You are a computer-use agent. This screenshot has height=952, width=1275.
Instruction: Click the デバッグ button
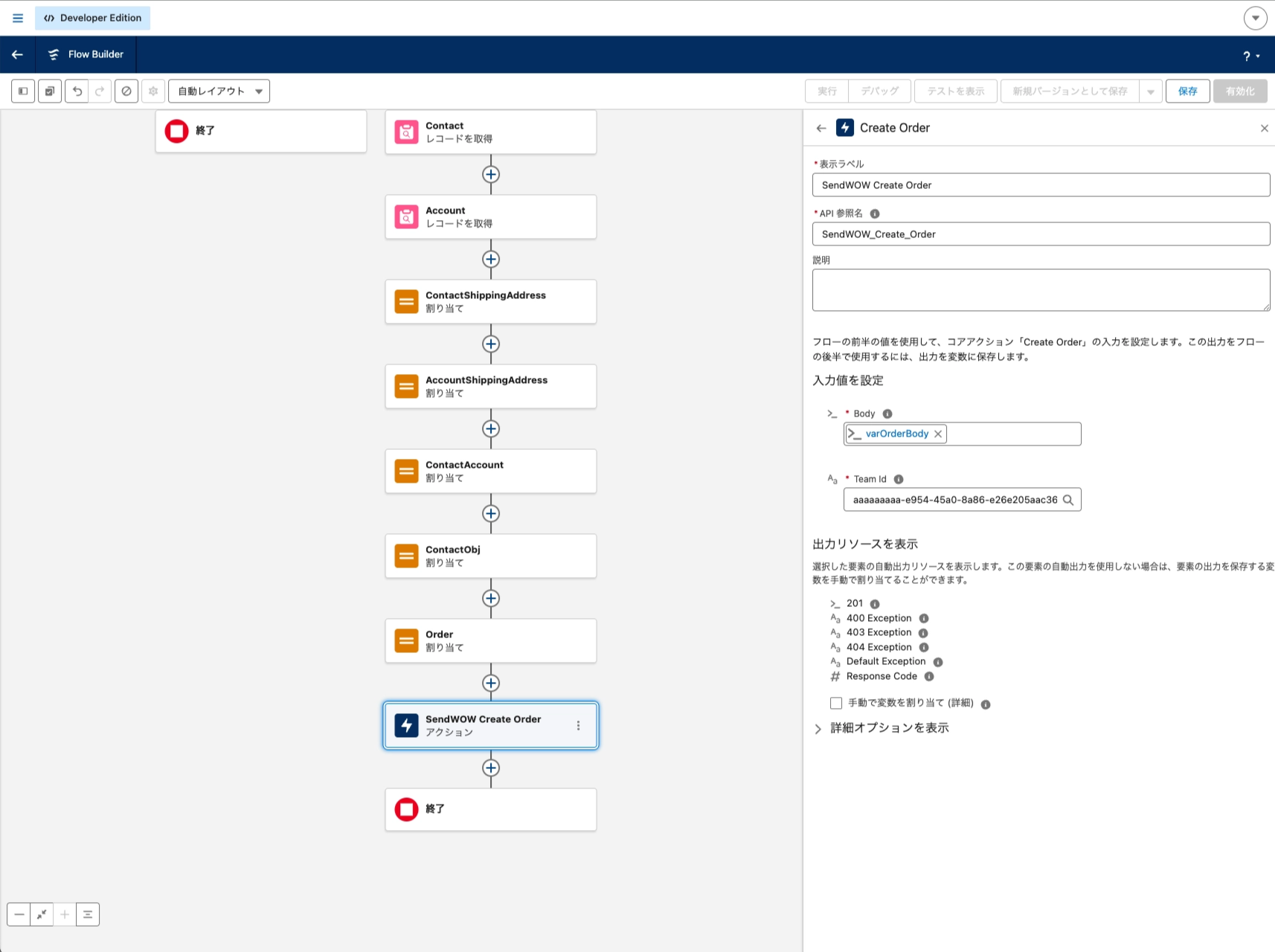(x=880, y=91)
